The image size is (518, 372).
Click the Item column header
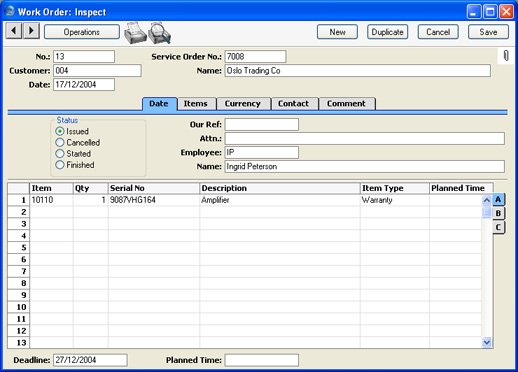click(x=51, y=188)
